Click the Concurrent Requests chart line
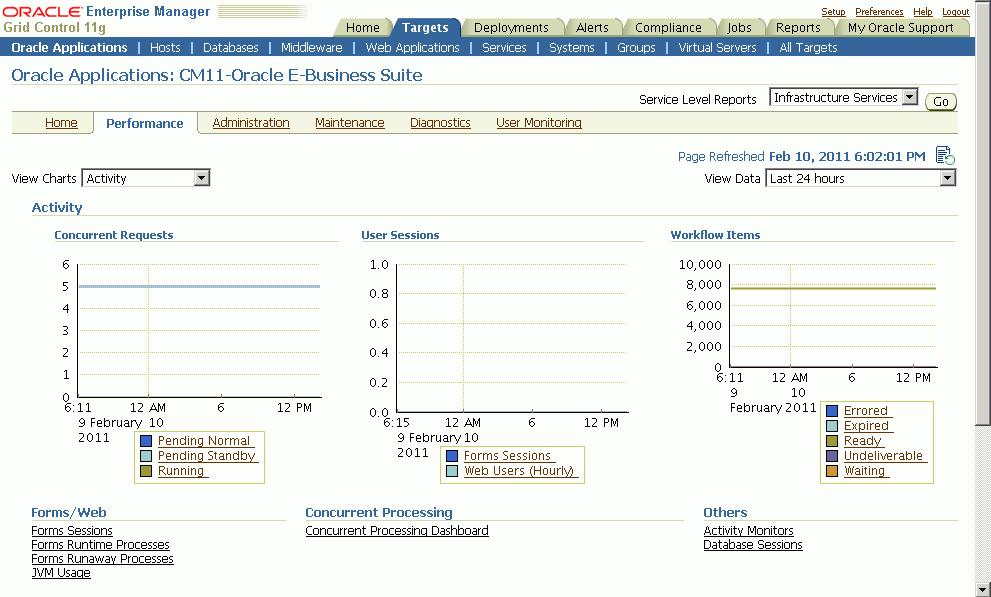Image resolution: width=991 pixels, height=597 pixels. click(199, 286)
